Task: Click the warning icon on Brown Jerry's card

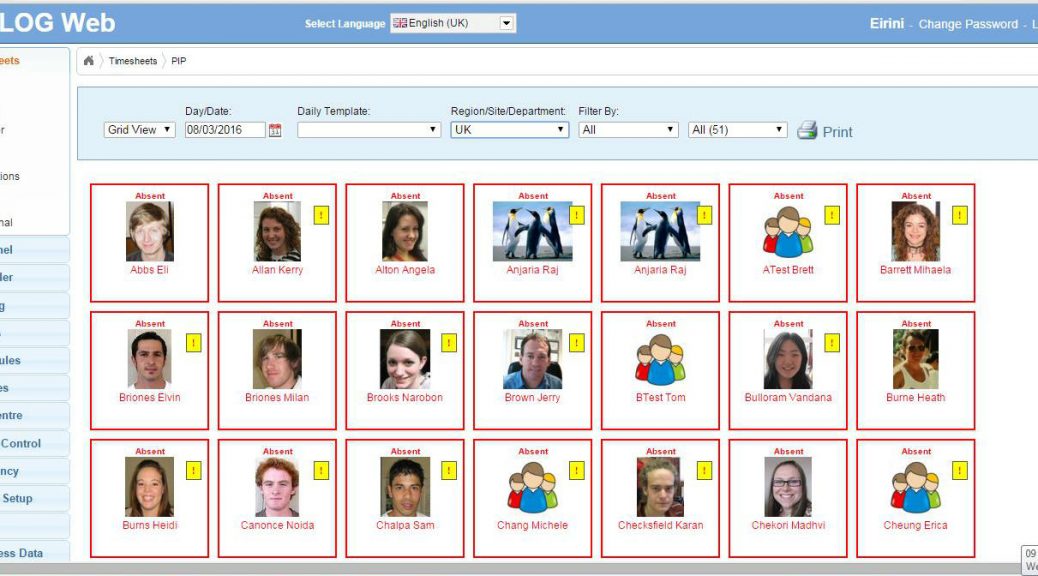Action: 577,343
